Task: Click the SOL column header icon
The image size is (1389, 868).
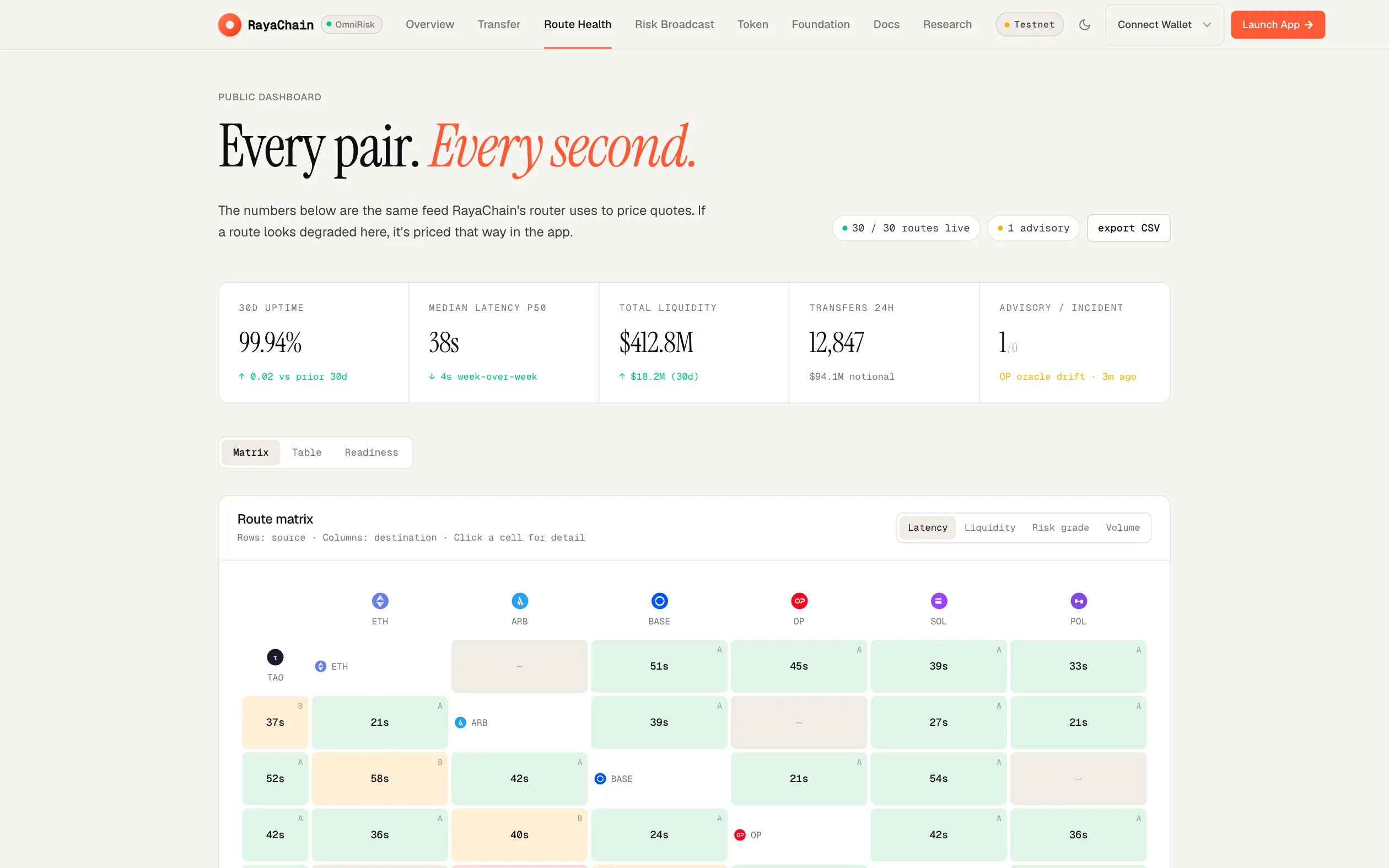Action: click(939, 601)
